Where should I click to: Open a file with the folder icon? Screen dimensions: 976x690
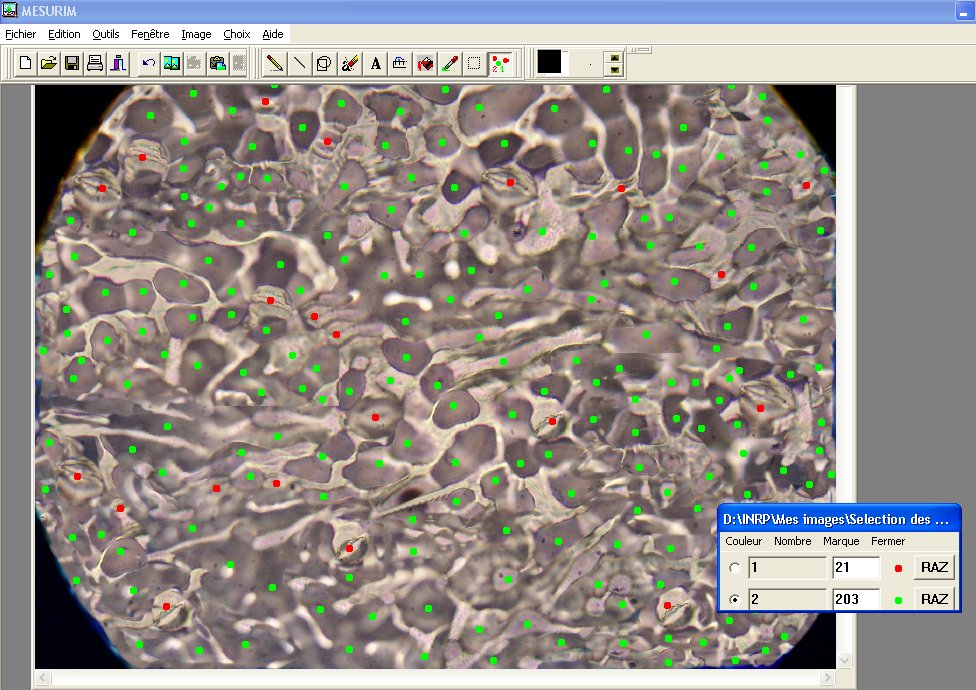point(49,63)
